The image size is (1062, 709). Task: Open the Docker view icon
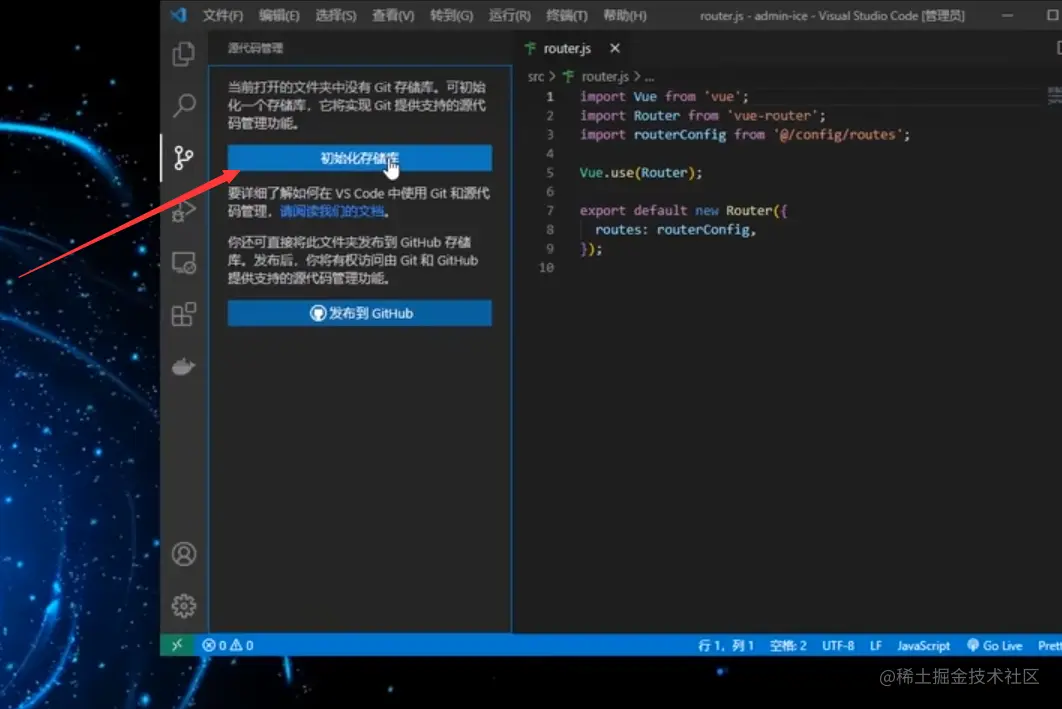click(184, 366)
